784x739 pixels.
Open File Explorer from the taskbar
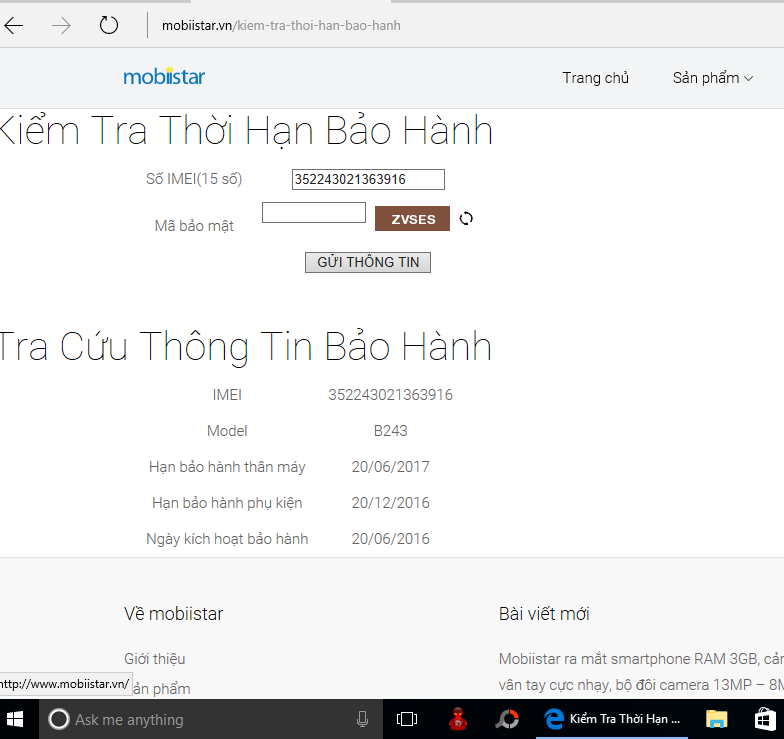pyautogui.click(x=716, y=720)
